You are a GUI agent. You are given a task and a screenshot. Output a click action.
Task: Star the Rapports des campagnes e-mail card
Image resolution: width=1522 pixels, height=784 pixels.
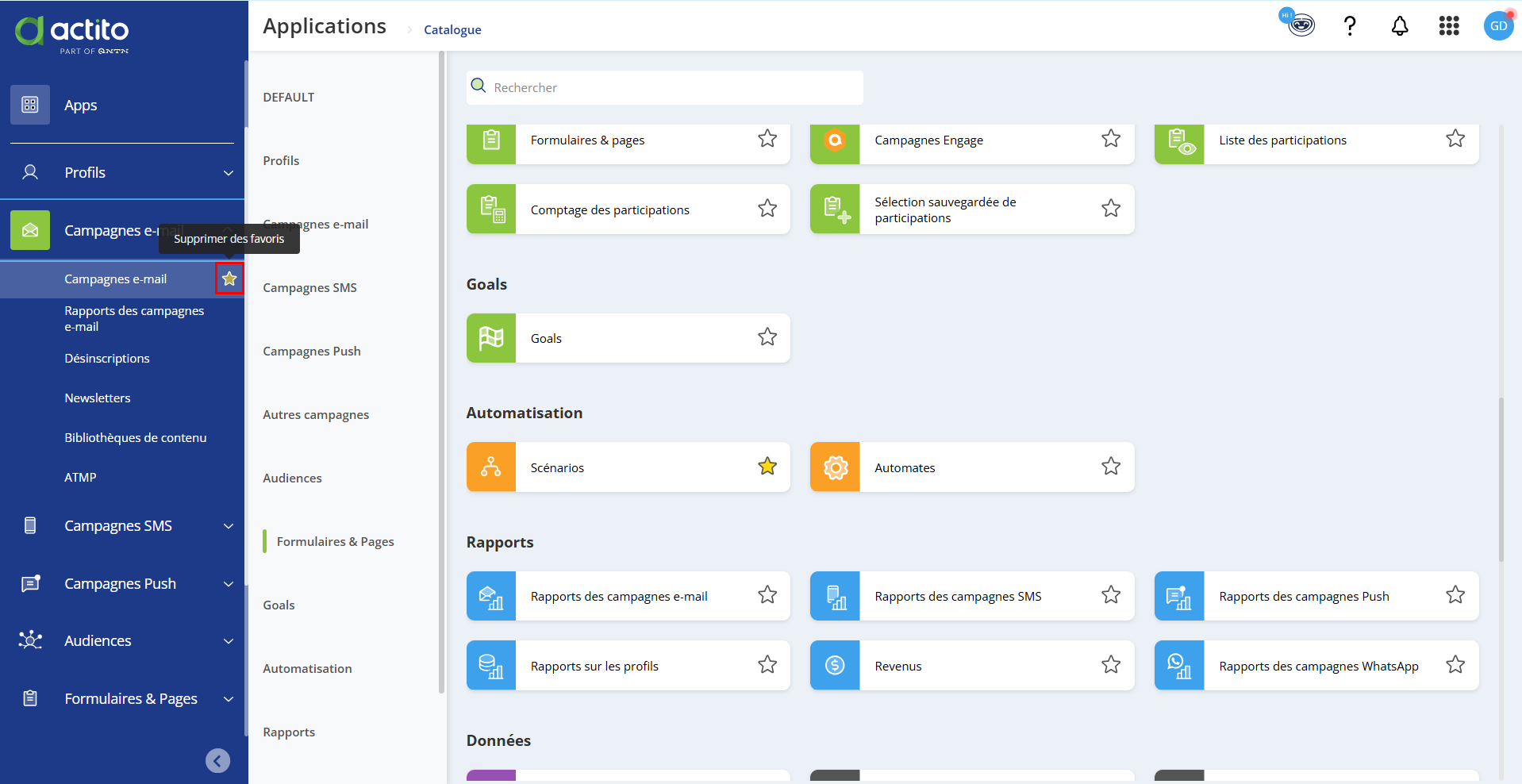click(767, 595)
